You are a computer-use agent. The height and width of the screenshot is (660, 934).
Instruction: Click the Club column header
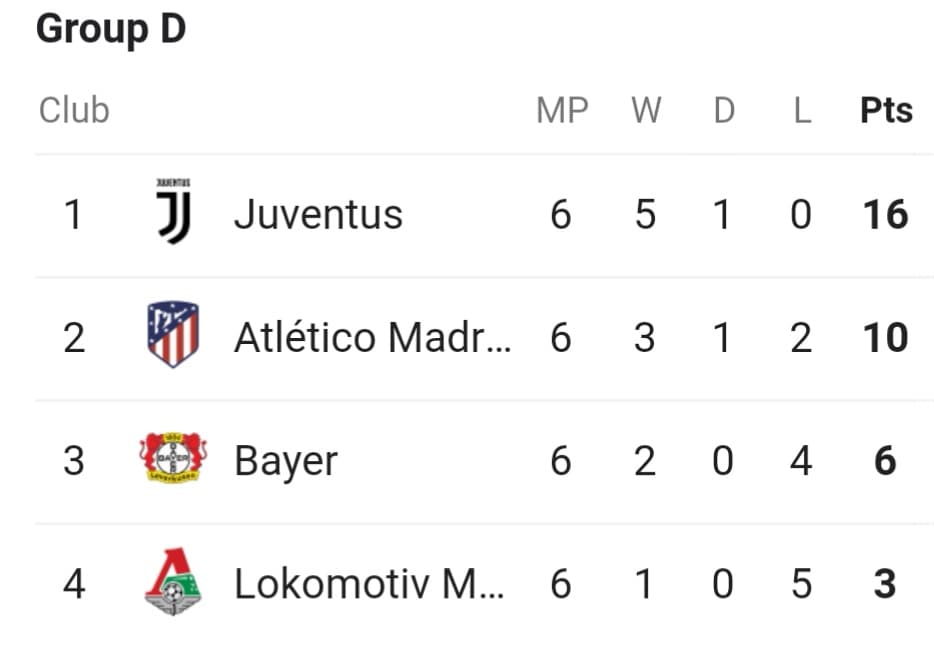(74, 110)
